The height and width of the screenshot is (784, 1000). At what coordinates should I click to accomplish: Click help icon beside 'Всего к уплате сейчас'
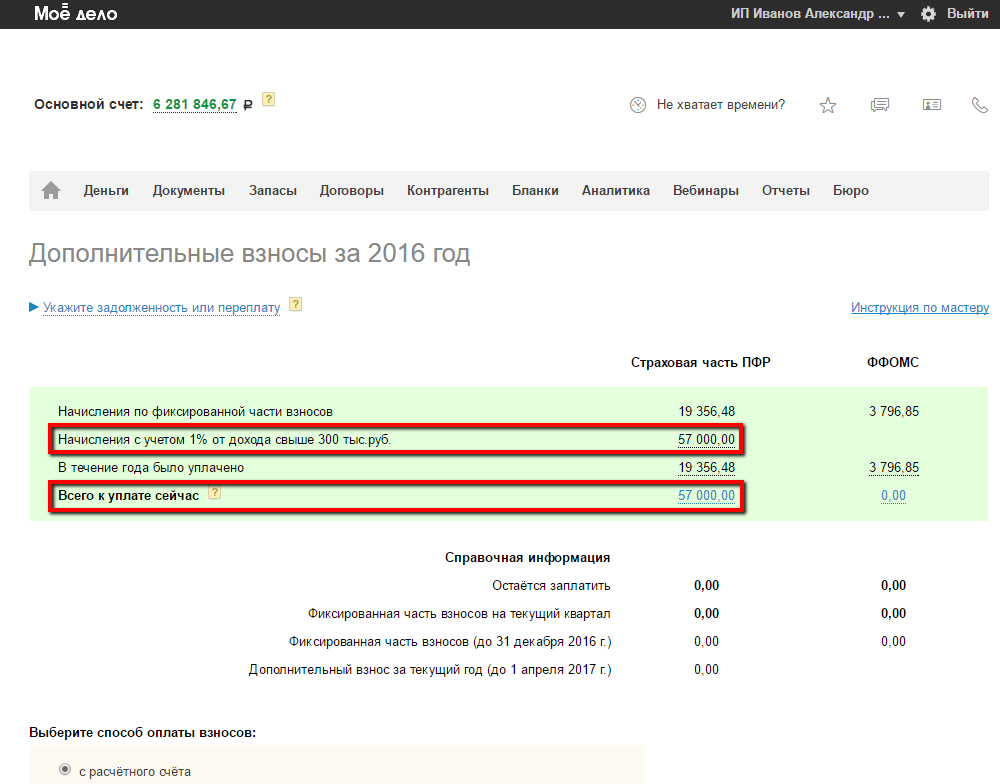[x=214, y=493]
